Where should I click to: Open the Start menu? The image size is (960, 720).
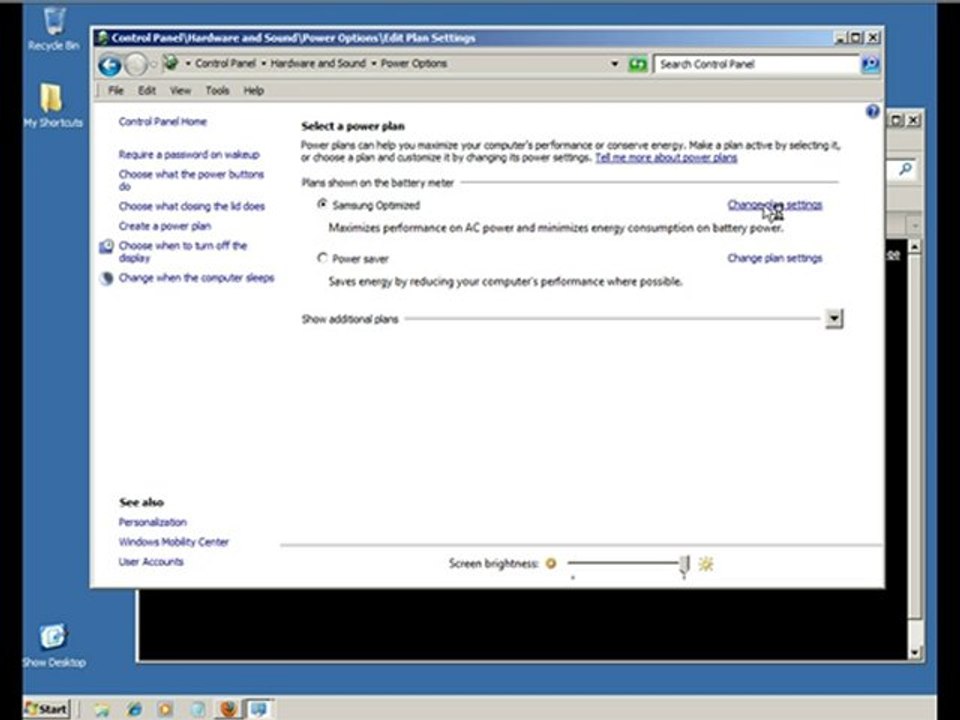pos(47,709)
